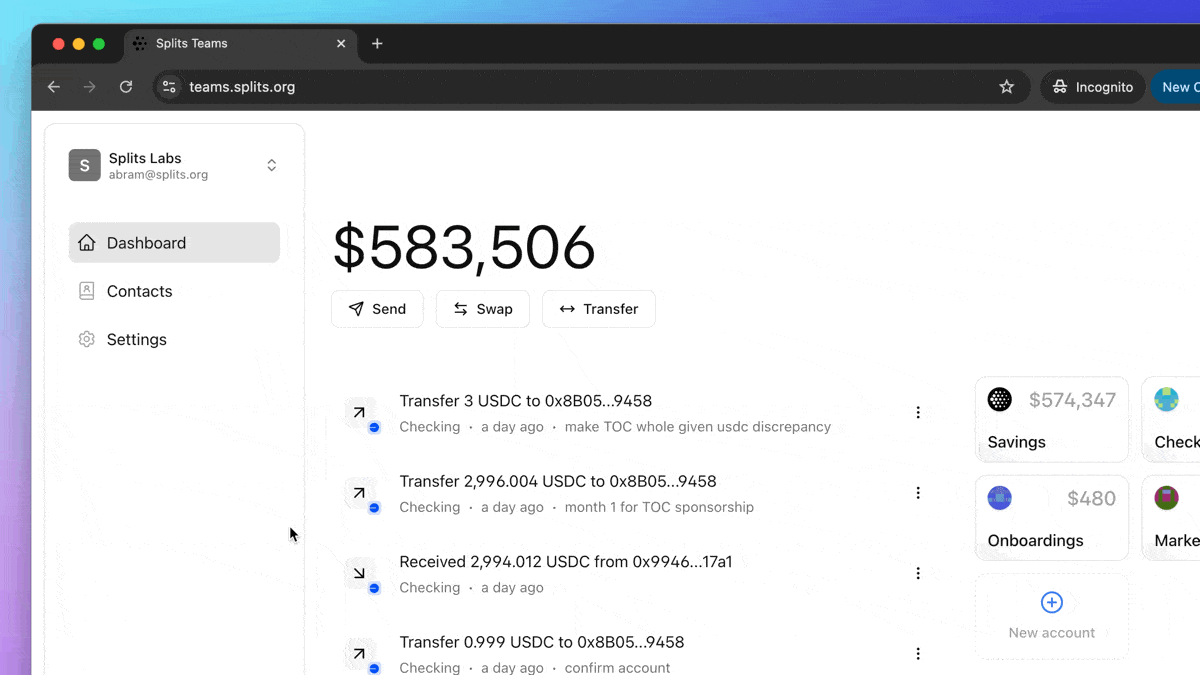Click the site info icon in address bar
Screen dimensions: 1200x675
[169, 87]
